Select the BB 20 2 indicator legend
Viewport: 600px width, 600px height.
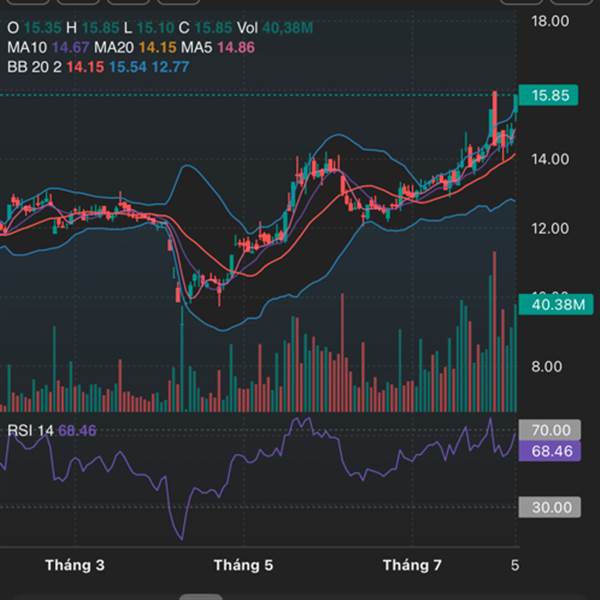pos(98,67)
